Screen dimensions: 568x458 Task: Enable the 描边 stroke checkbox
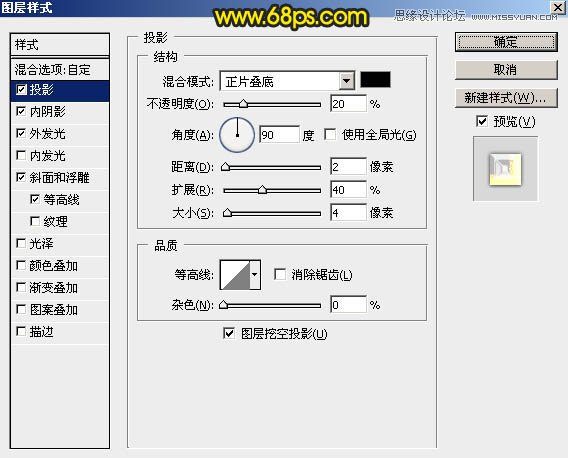click(21, 331)
